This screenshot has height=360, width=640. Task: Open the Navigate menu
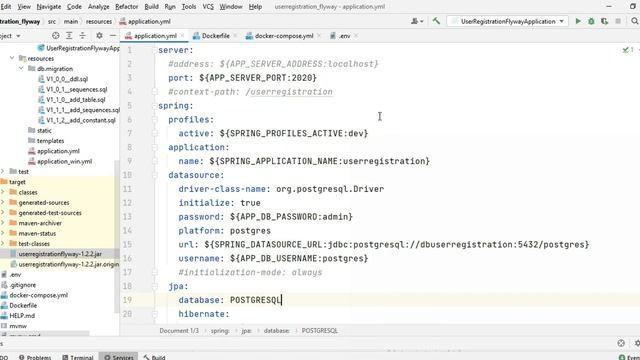tap(49, 7)
